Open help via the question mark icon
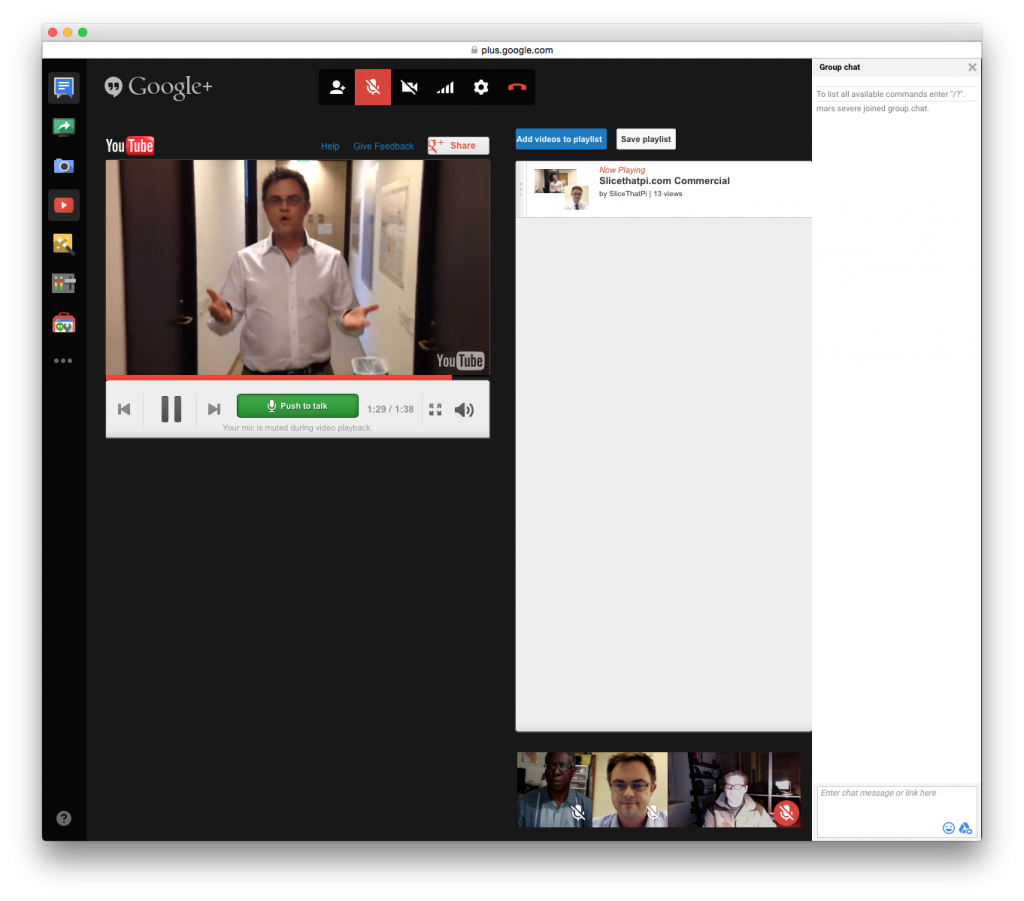The image size is (1024, 901). (x=63, y=818)
